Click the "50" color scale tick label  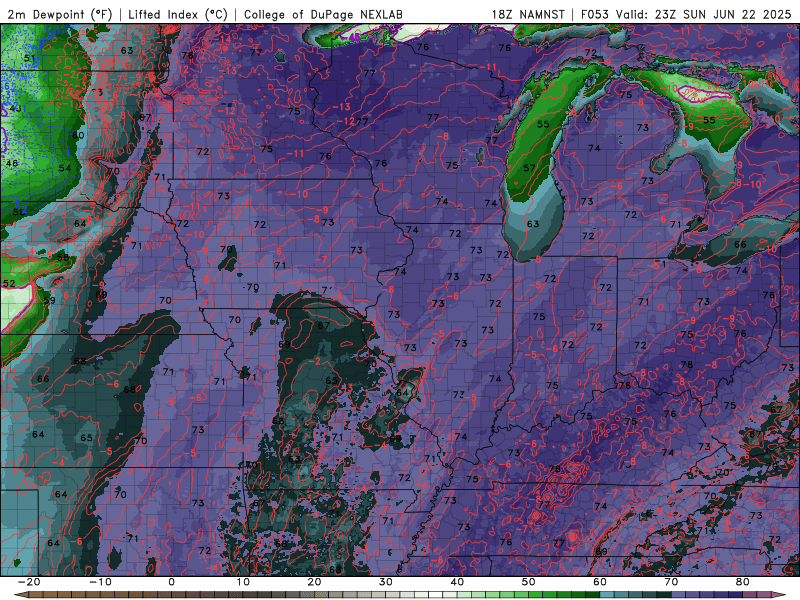(x=529, y=582)
